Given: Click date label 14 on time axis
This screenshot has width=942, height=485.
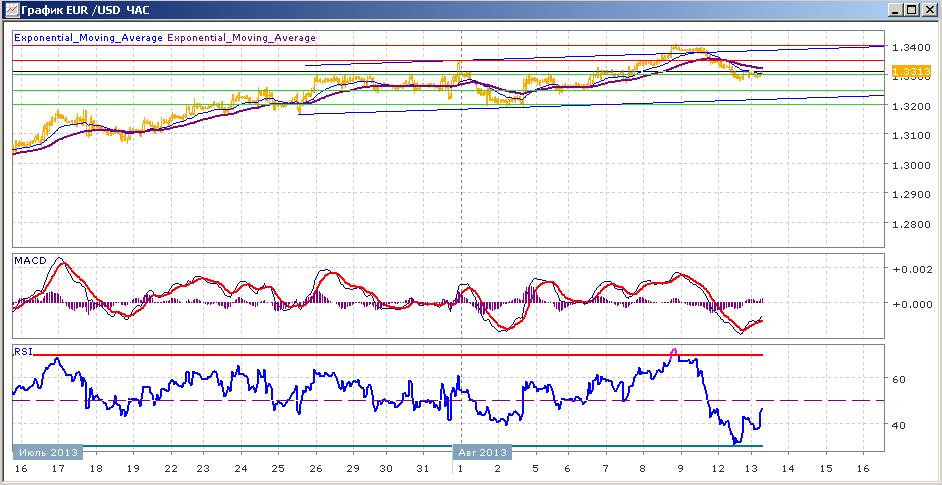Looking at the screenshot, I should click(x=788, y=468).
